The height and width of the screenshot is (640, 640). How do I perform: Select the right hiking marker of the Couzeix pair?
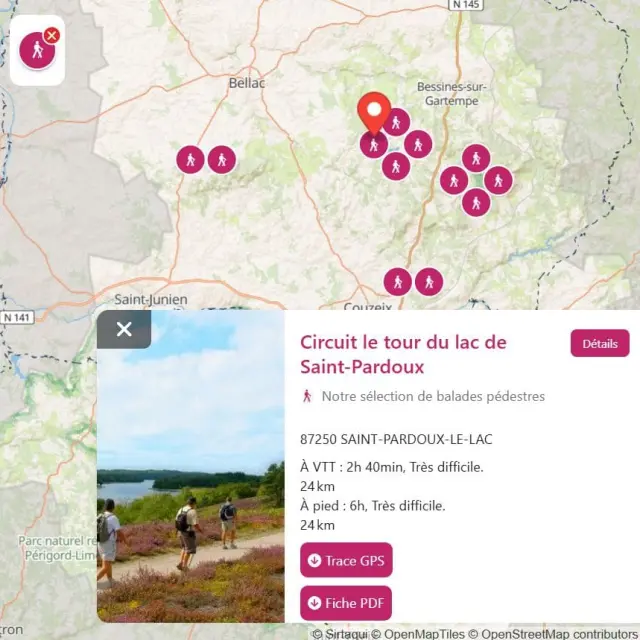click(428, 282)
